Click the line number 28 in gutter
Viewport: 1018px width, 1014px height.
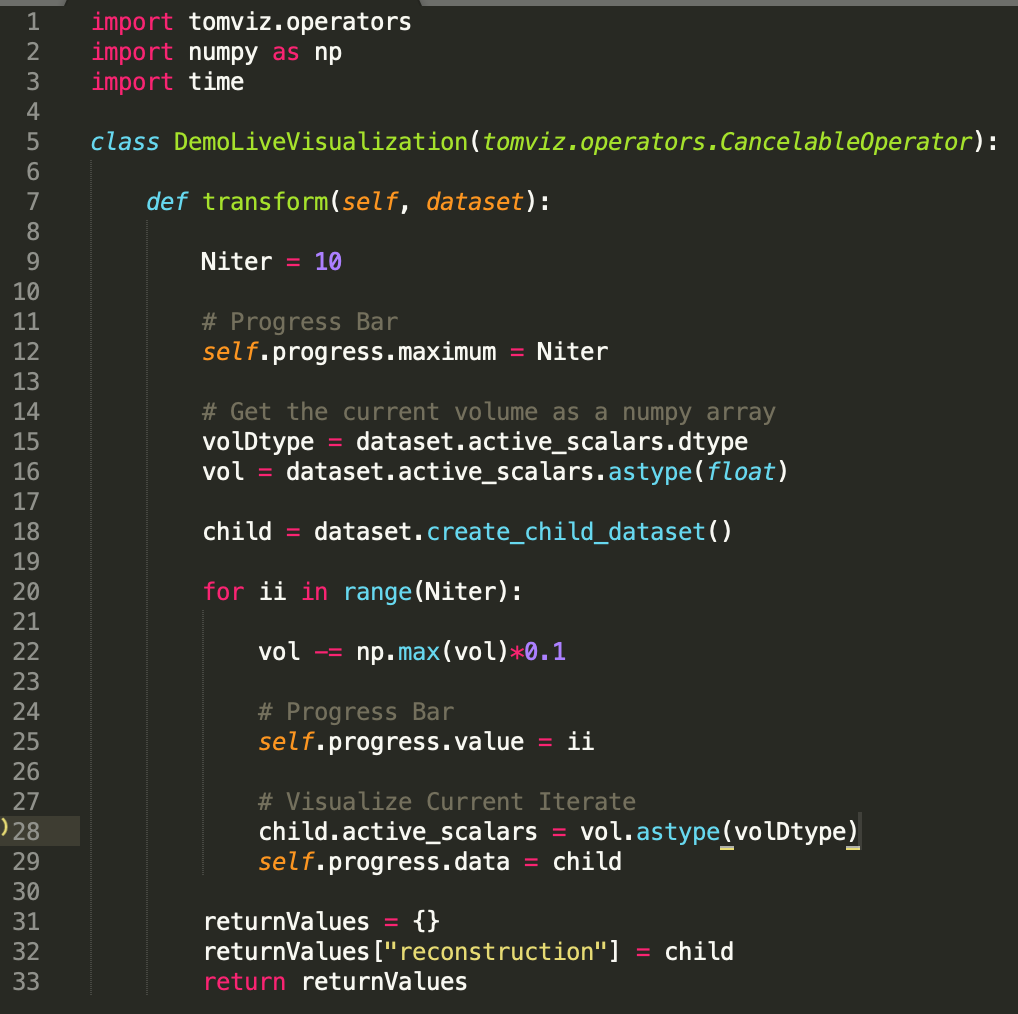(x=27, y=832)
